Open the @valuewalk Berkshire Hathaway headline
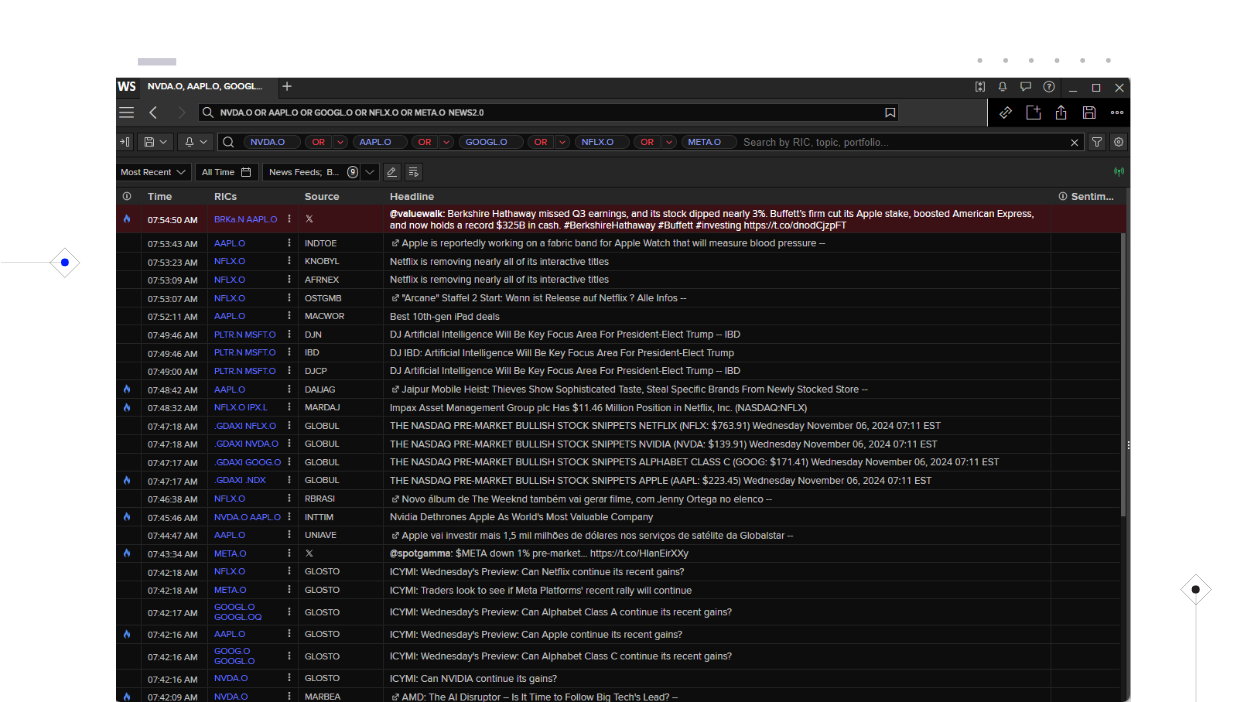The width and height of the screenshot is (1248, 702). point(712,219)
